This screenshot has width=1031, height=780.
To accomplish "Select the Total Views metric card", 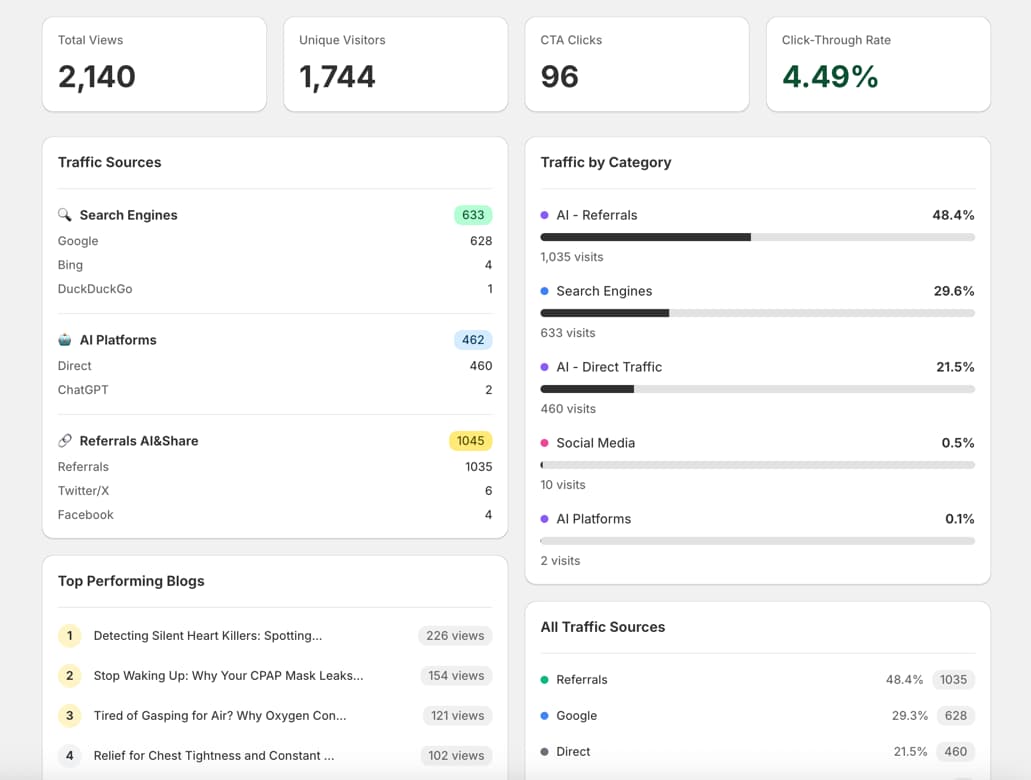I will coord(154,63).
